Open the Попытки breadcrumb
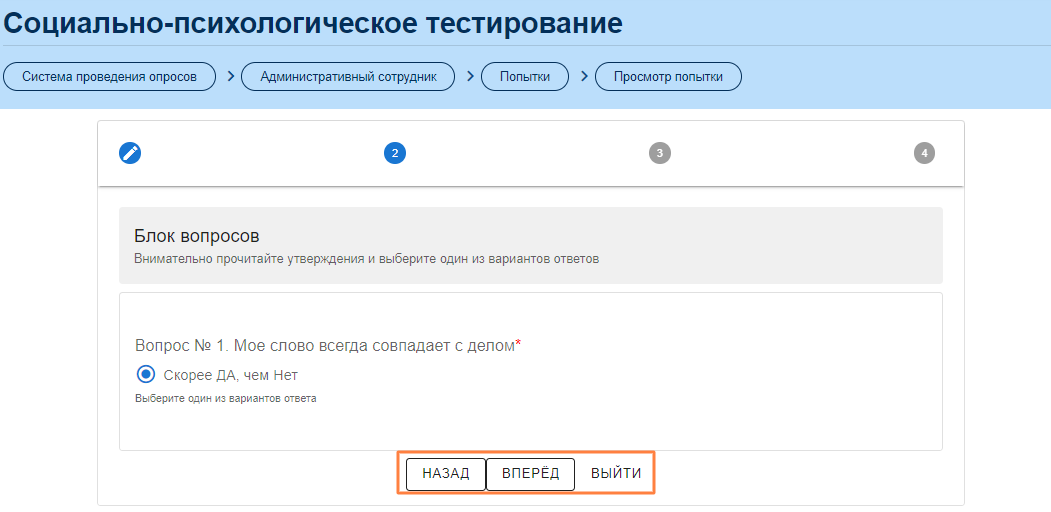The width and height of the screenshot is (1051, 512). (x=525, y=77)
